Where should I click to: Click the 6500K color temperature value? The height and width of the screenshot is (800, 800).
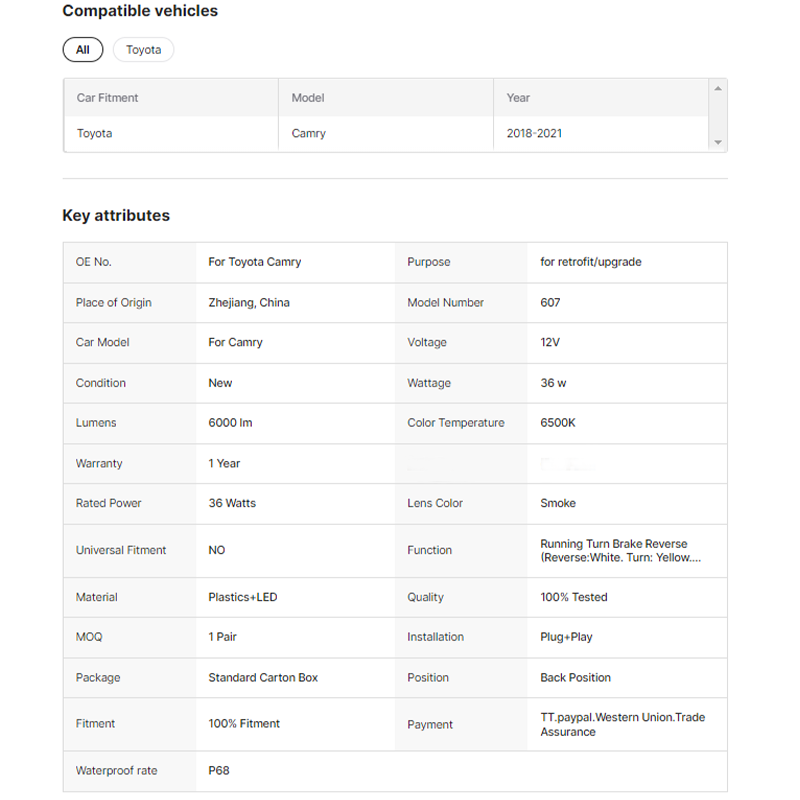558,423
